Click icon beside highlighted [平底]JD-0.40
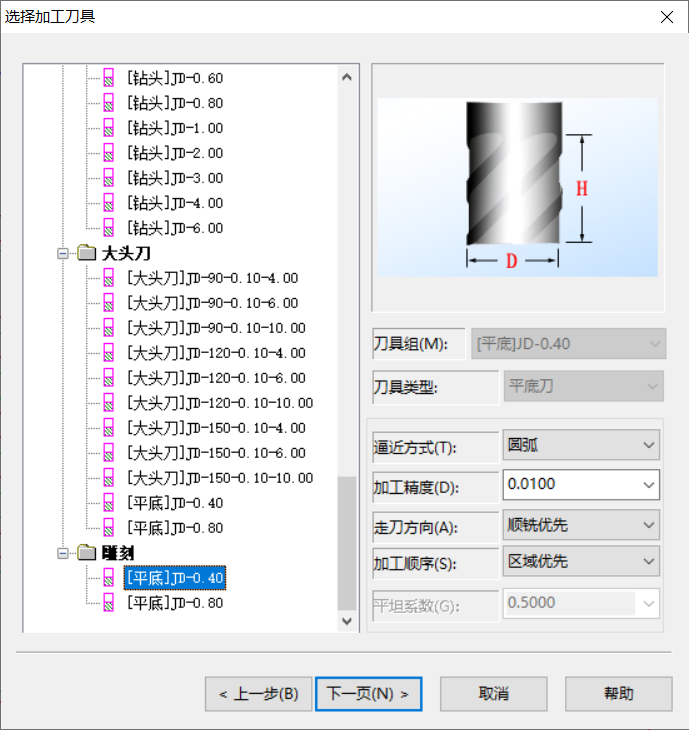Screen dimensions: 689x730 (108, 578)
